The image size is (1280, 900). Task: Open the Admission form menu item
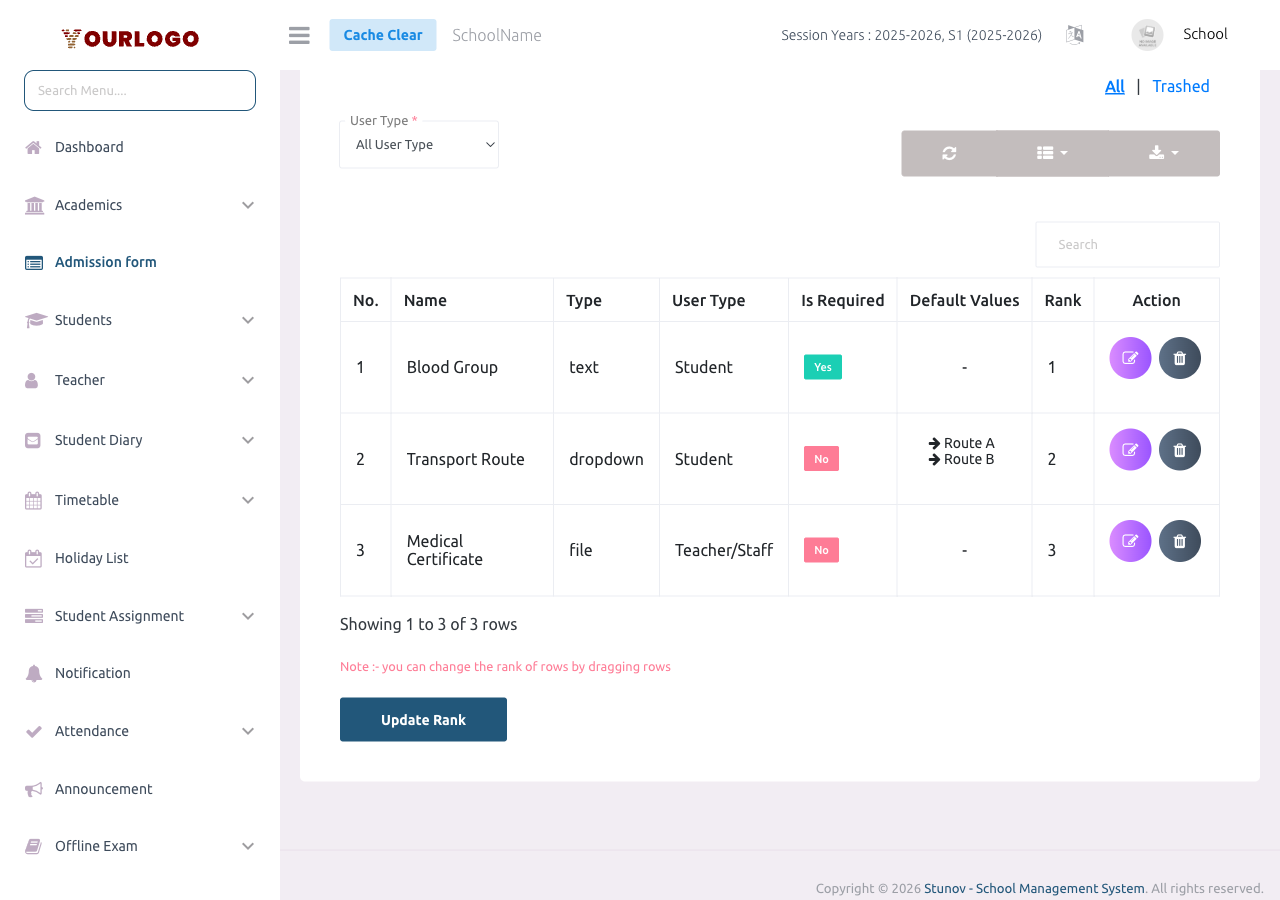pyautogui.click(x=105, y=261)
